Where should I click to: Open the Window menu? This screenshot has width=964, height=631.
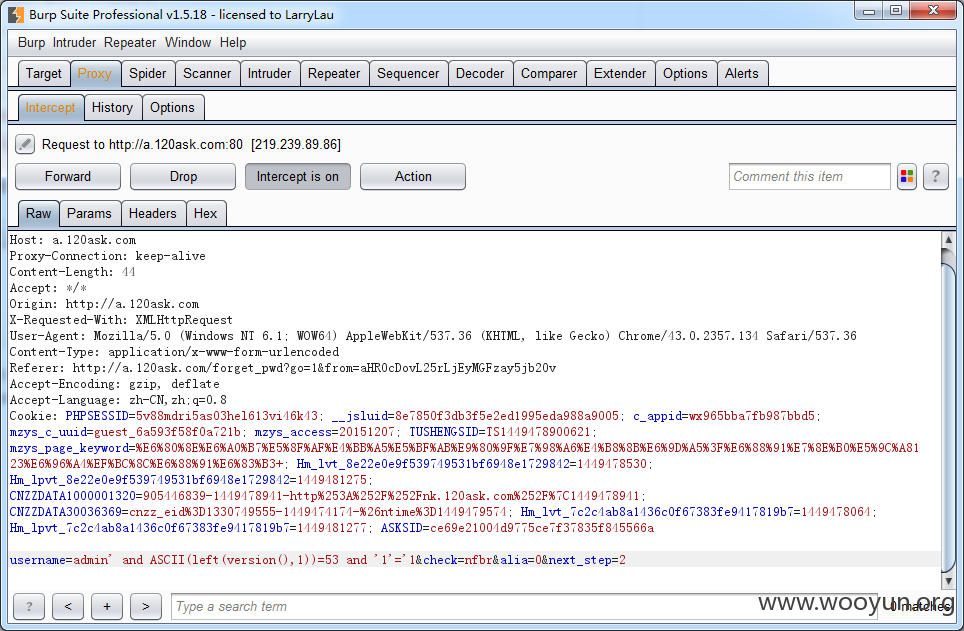(188, 42)
